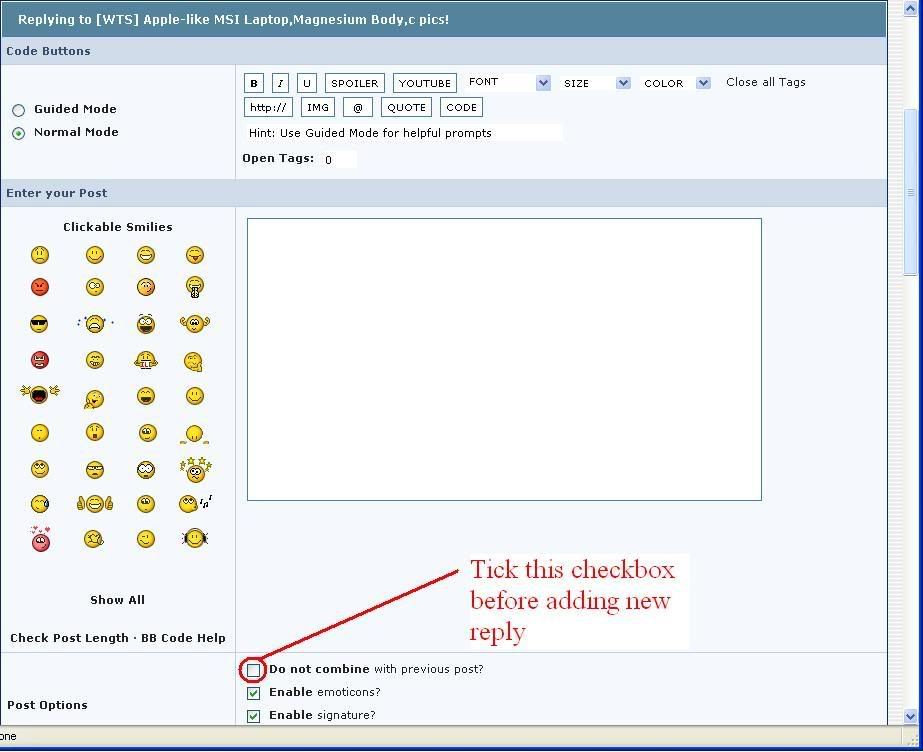Click the page's vertical scrollbar thumb
Viewport: 923px width, 752px height.
tap(910, 190)
